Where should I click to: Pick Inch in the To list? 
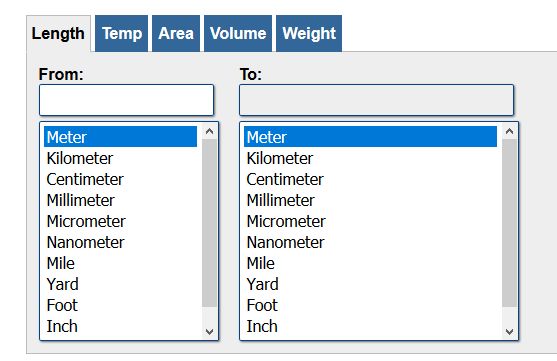pyautogui.click(x=370, y=326)
